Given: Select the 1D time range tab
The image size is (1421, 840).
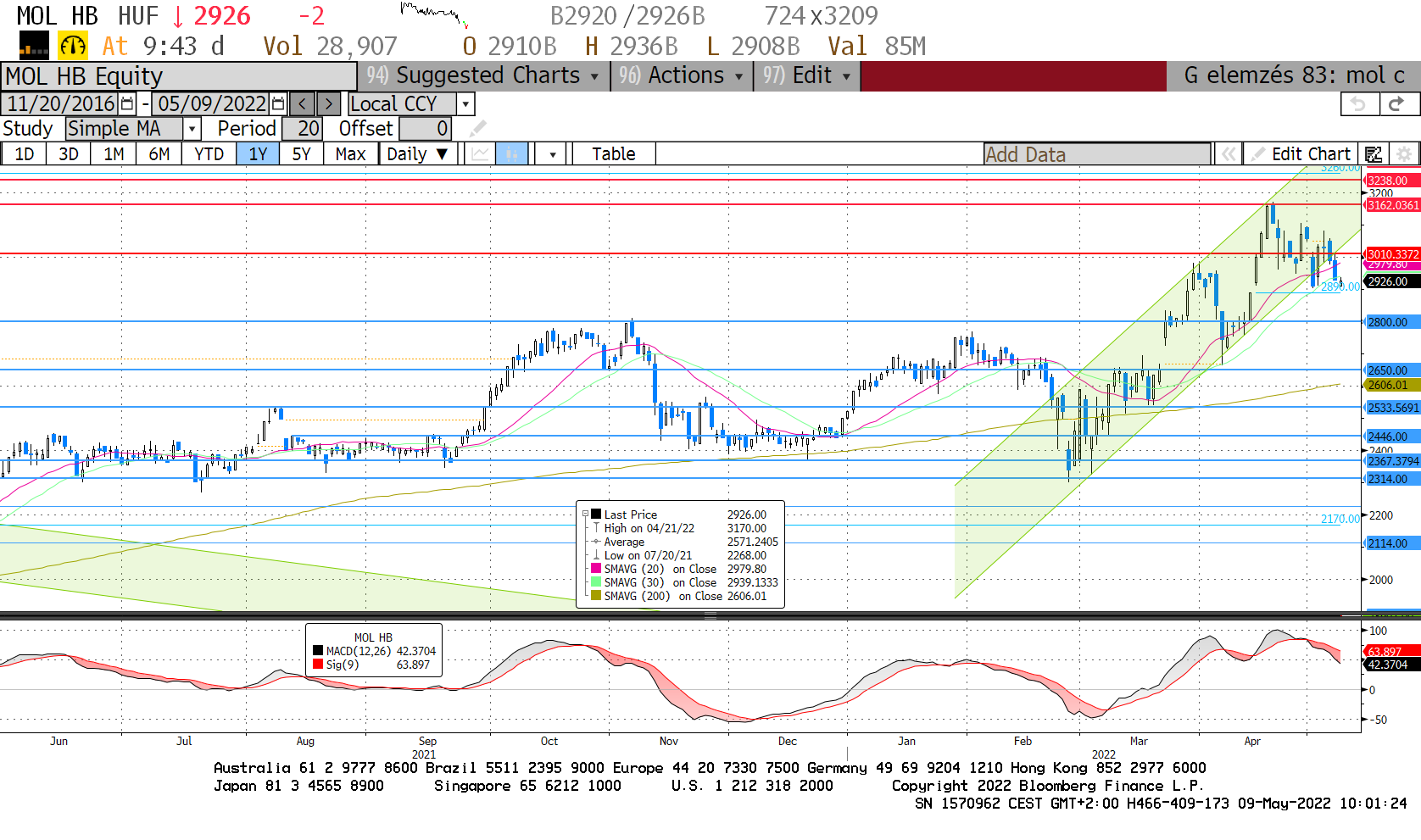Looking at the screenshot, I should click(x=25, y=154).
